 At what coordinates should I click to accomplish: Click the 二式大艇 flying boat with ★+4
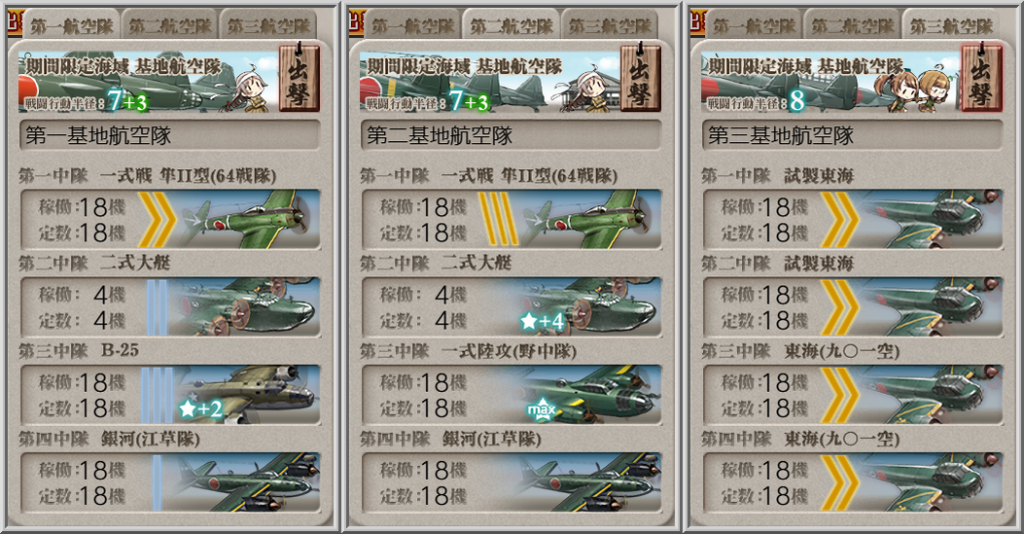coord(511,307)
